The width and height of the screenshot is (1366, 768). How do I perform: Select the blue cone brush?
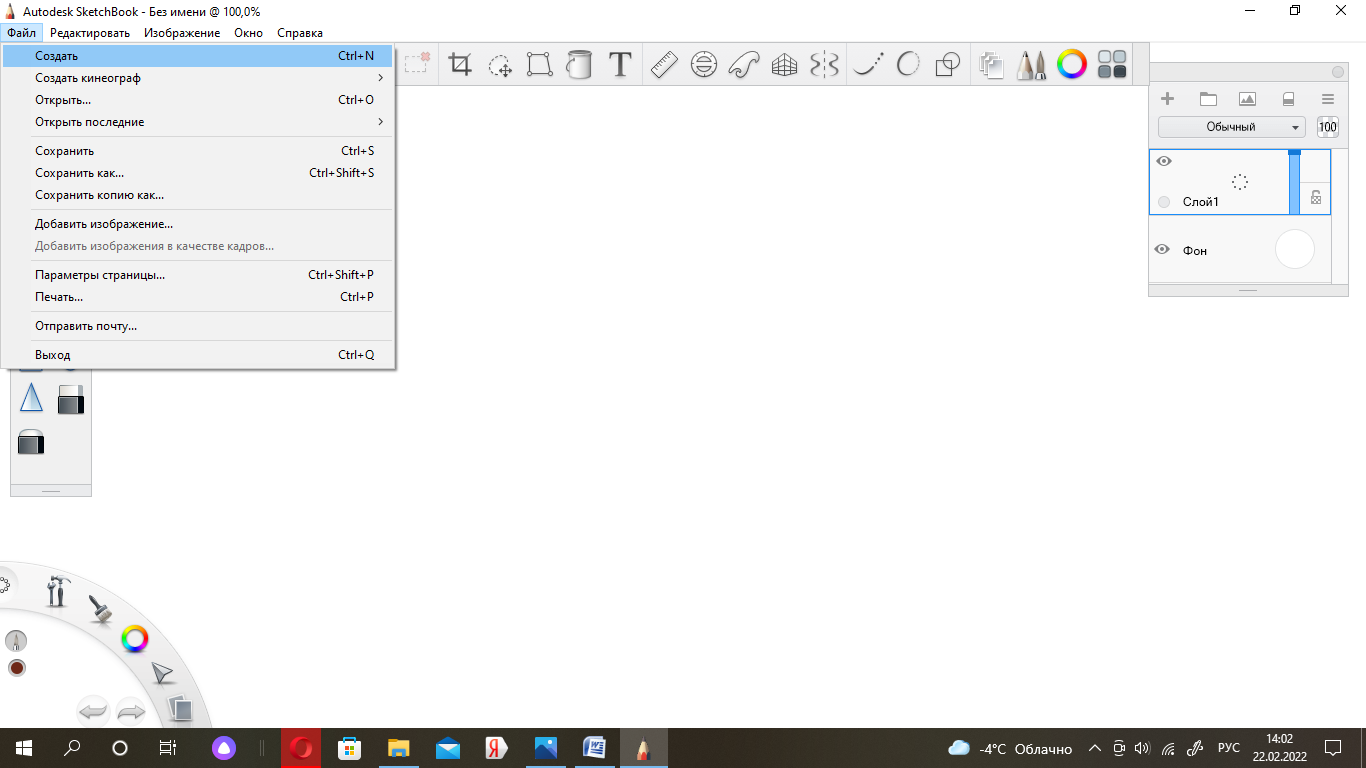point(31,398)
